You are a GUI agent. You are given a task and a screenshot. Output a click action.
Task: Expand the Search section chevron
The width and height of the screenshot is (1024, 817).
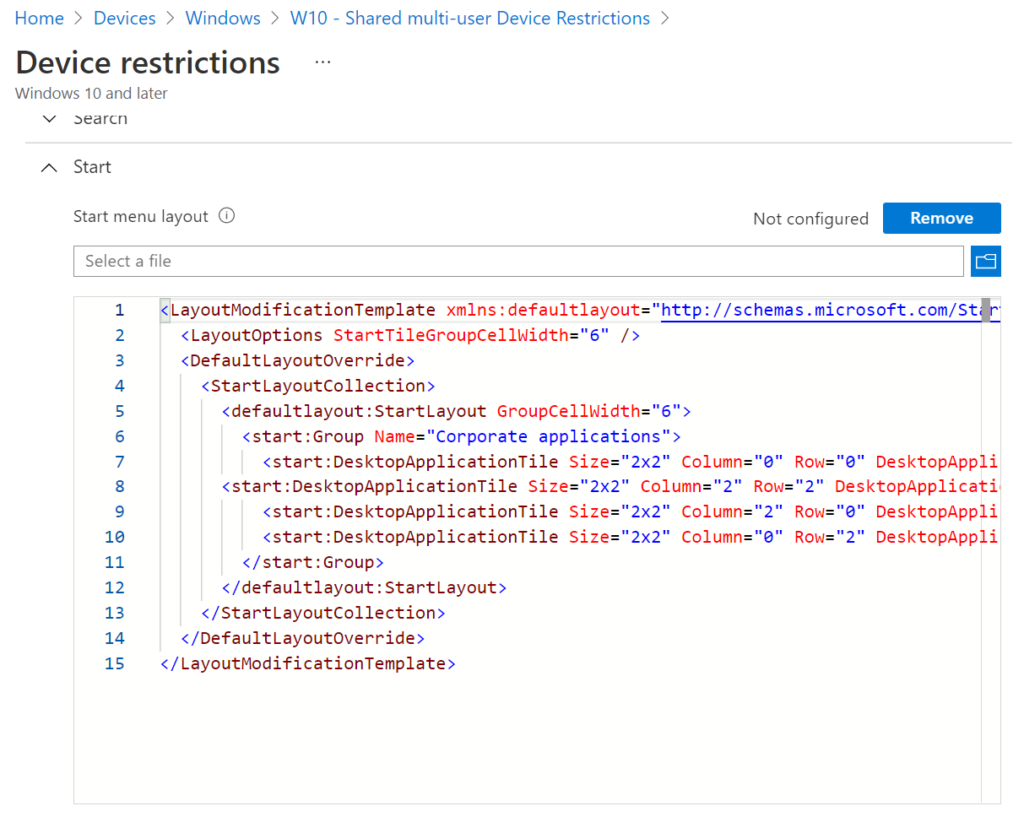coord(49,119)
